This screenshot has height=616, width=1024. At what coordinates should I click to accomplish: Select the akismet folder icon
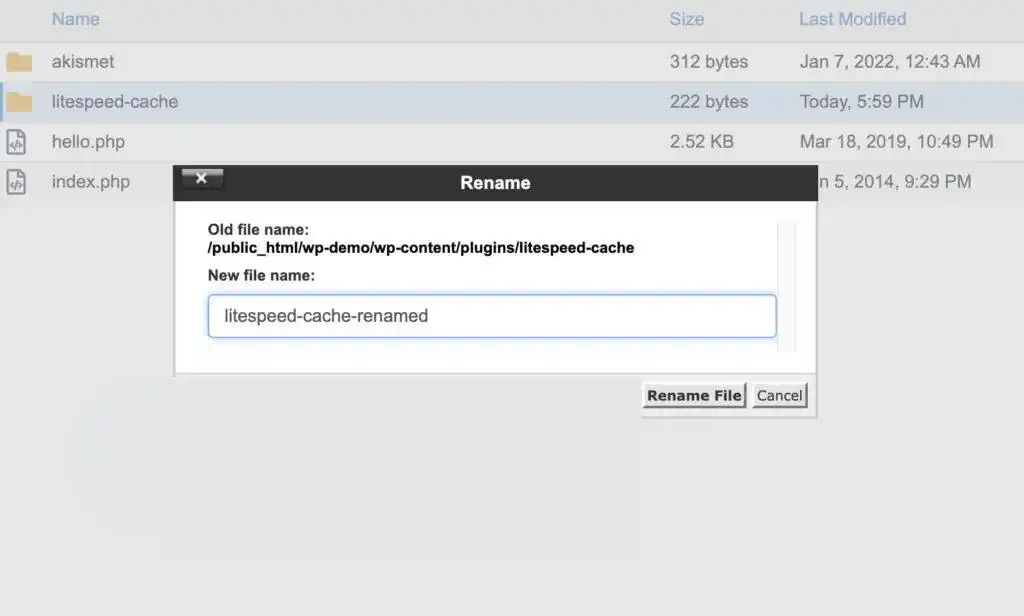[x=20, y=61]
